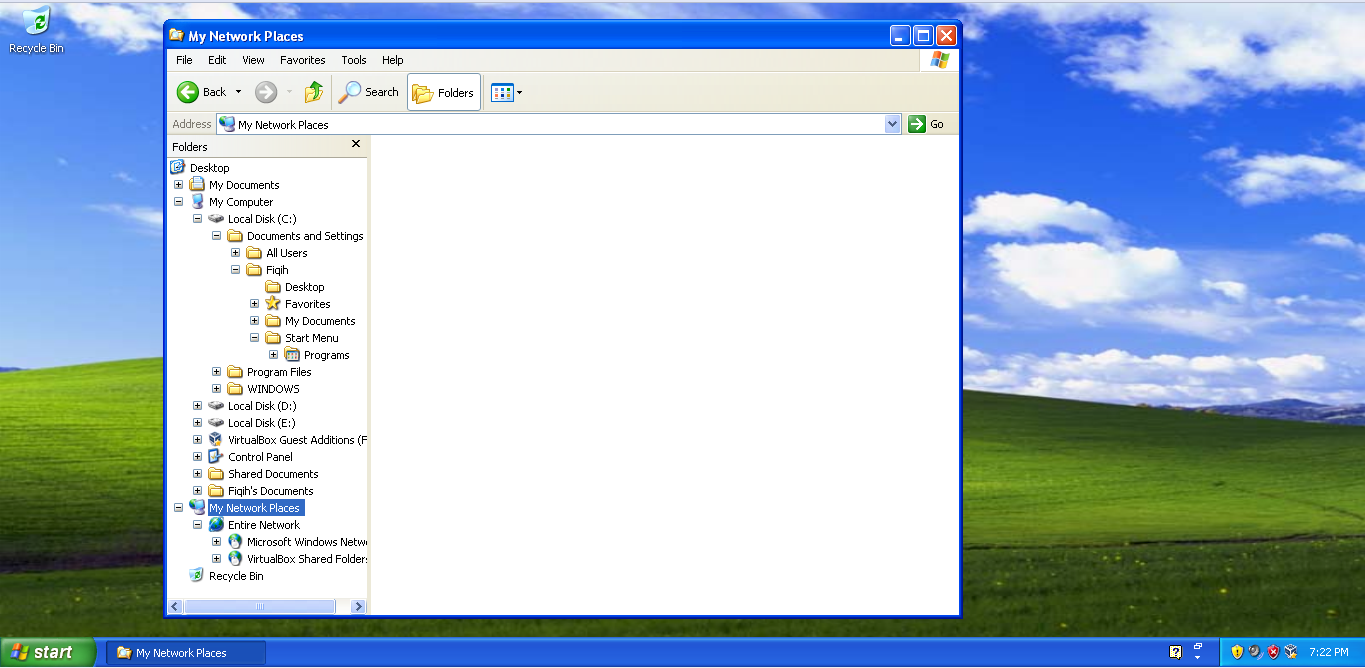Open the File menu
Screen dimensions: 1365x668
pyautogui.click(x=184, y=60)
